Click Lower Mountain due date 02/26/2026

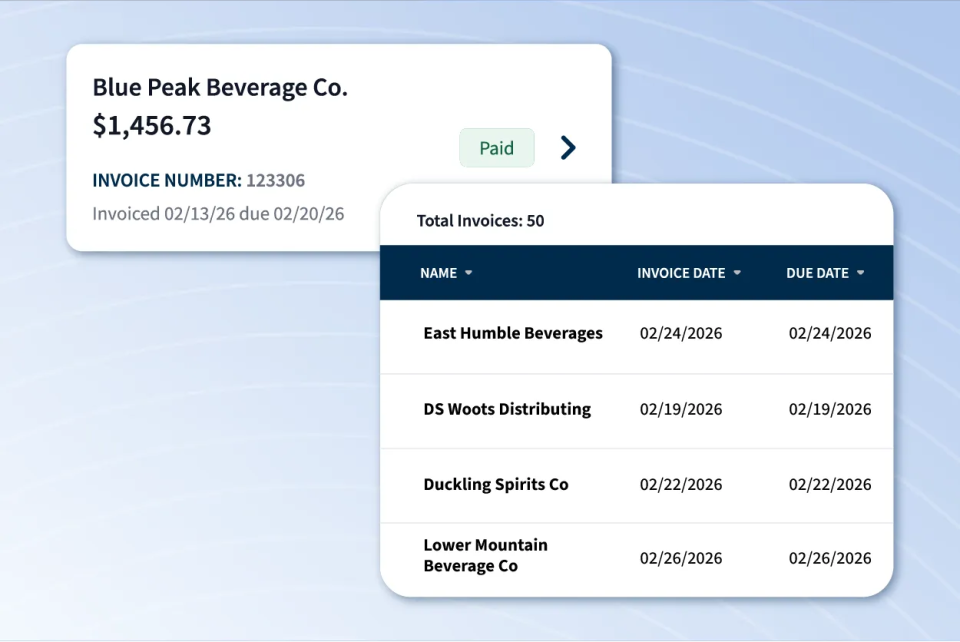[830, 558]
